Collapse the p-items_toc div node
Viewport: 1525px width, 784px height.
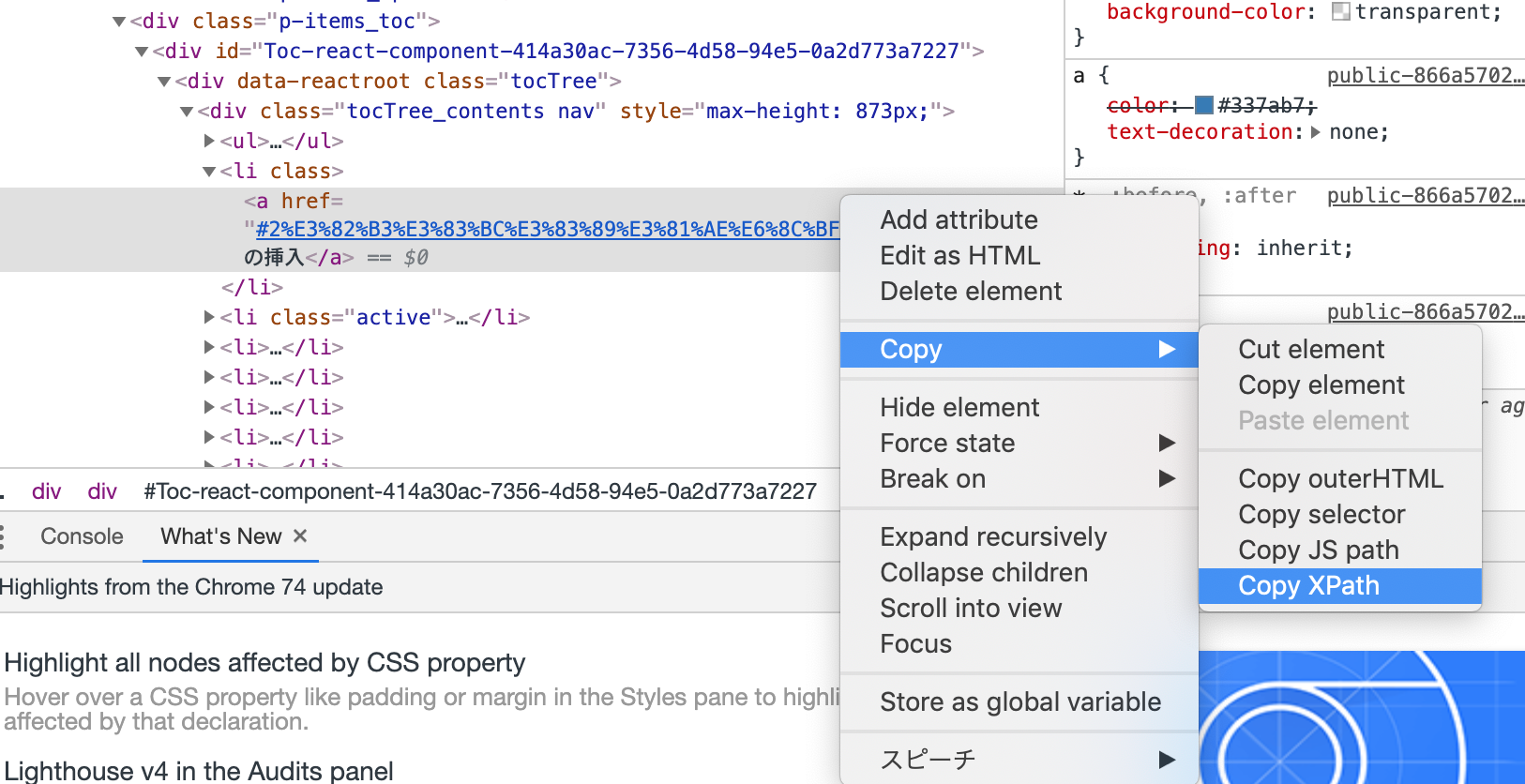[x=119, y=22]
